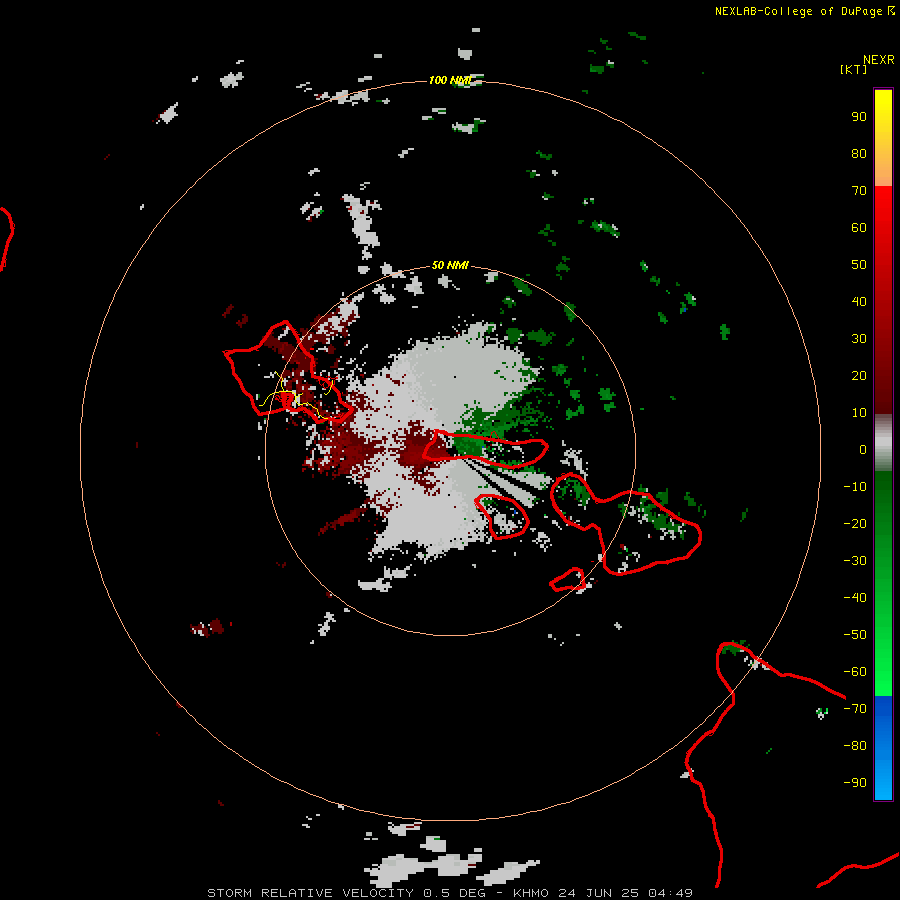This screenshot has height=900, width=900.
Task: Click the -50 value on the velocity scale
Action: pyautogui.click(x=855, y=635)
